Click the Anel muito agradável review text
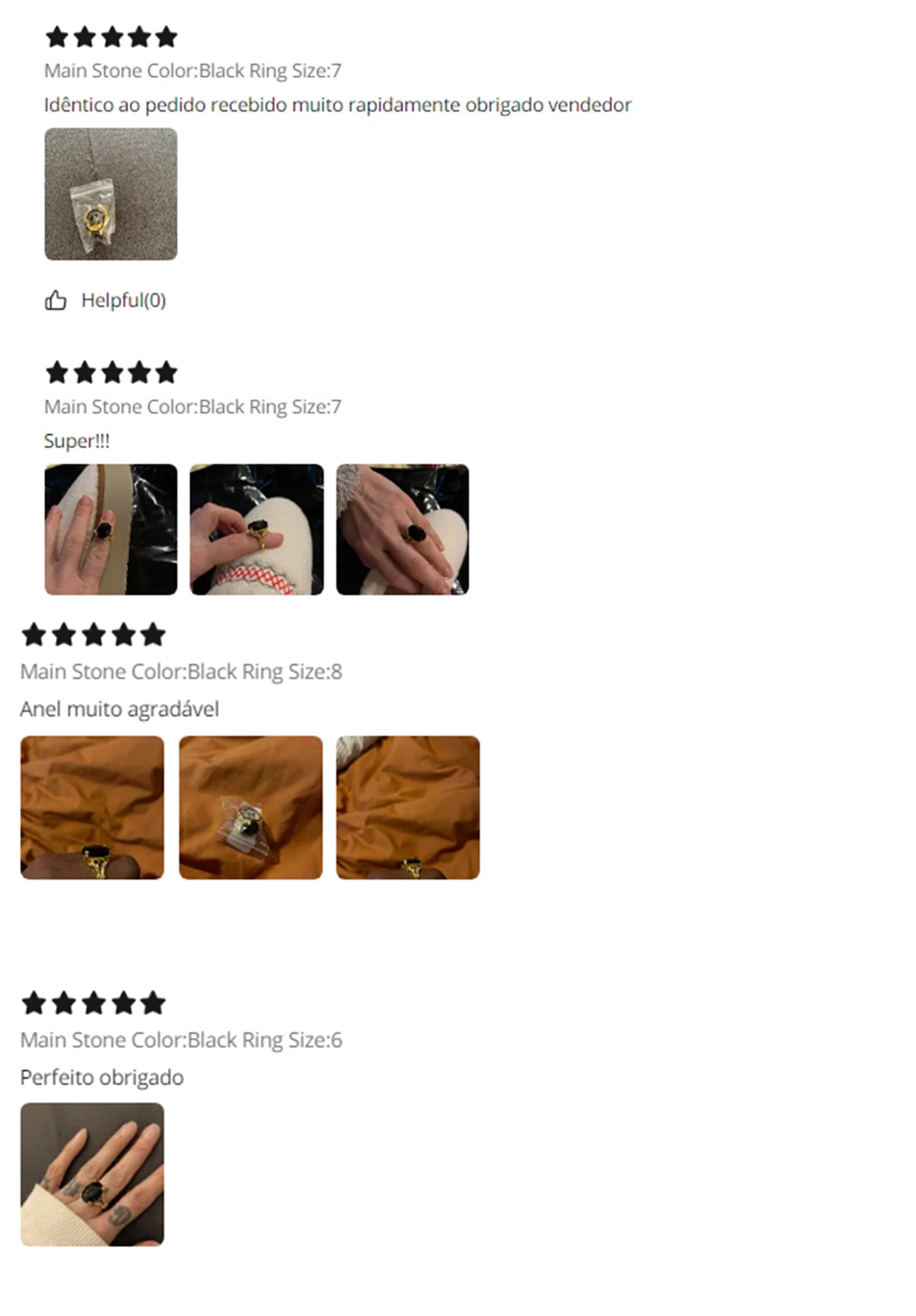Screen dimensions: 916x1316 point(120,709)
